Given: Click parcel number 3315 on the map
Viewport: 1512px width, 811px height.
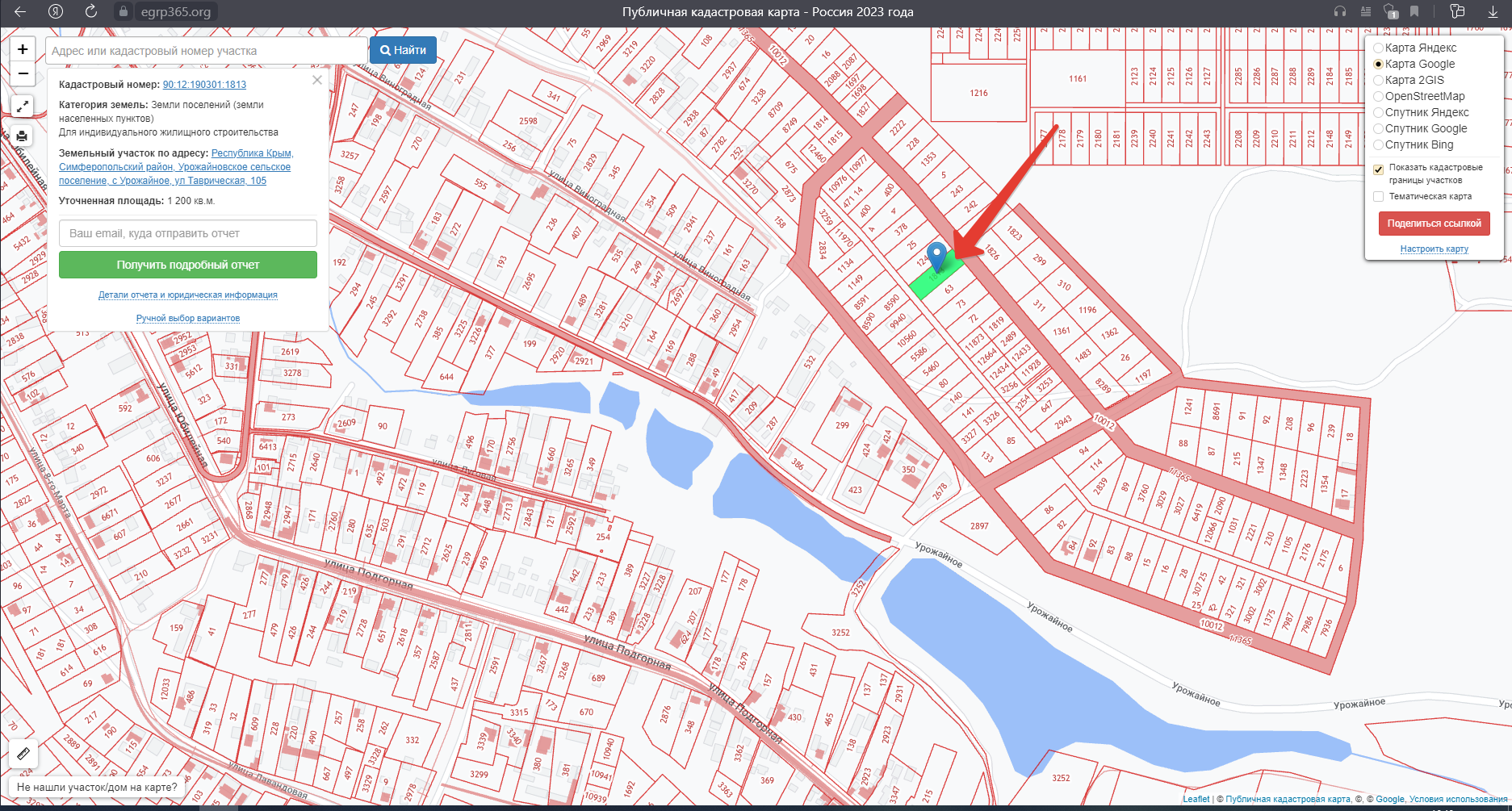Looking at the screenshot, I should [519, 713].
